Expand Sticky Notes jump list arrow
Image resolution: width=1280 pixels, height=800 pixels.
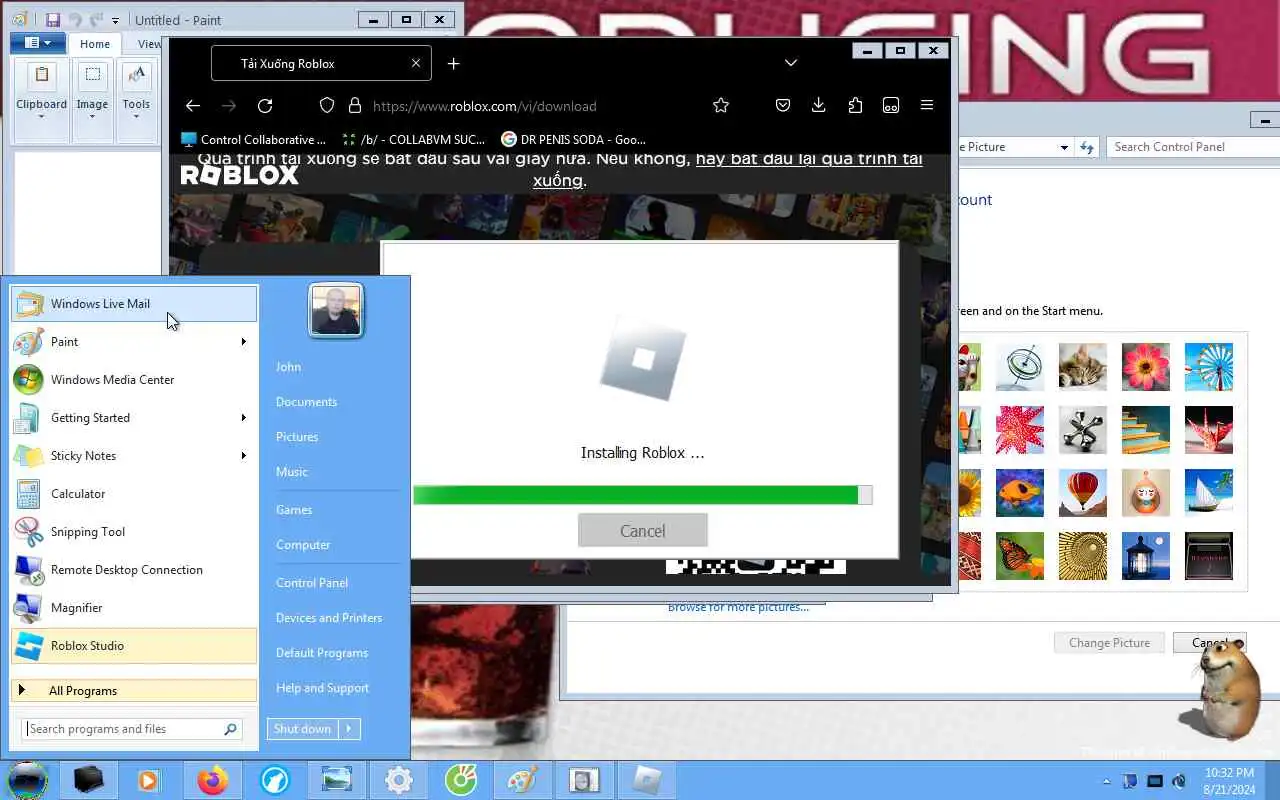point(243,456)
